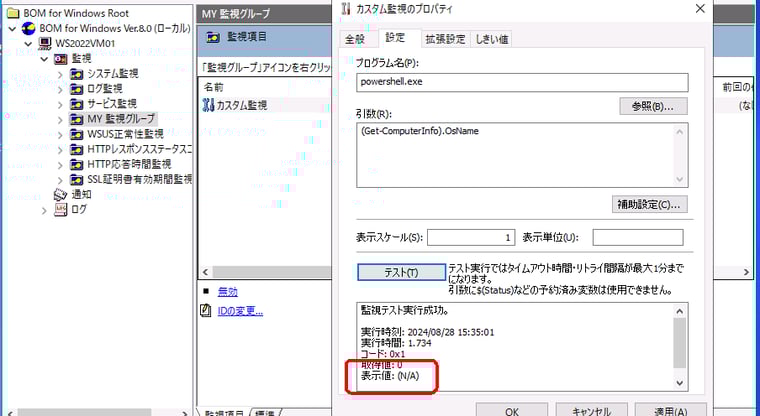Click the arguments box scroll down arrow
This screenshot has height=416, width=760.
(680, 179)
